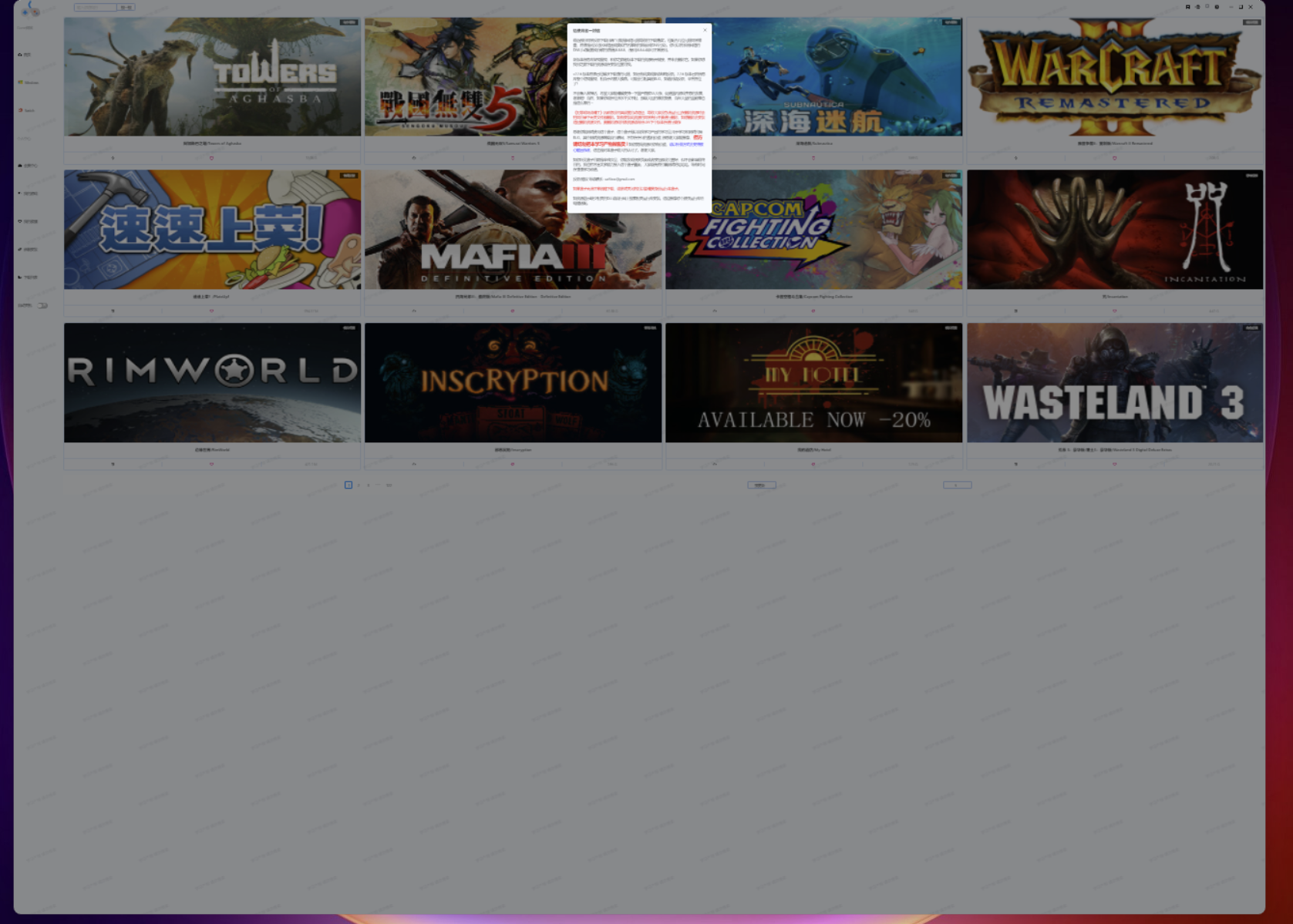Favorite Towers of Aghasba with the heart icon

point(211,158)
